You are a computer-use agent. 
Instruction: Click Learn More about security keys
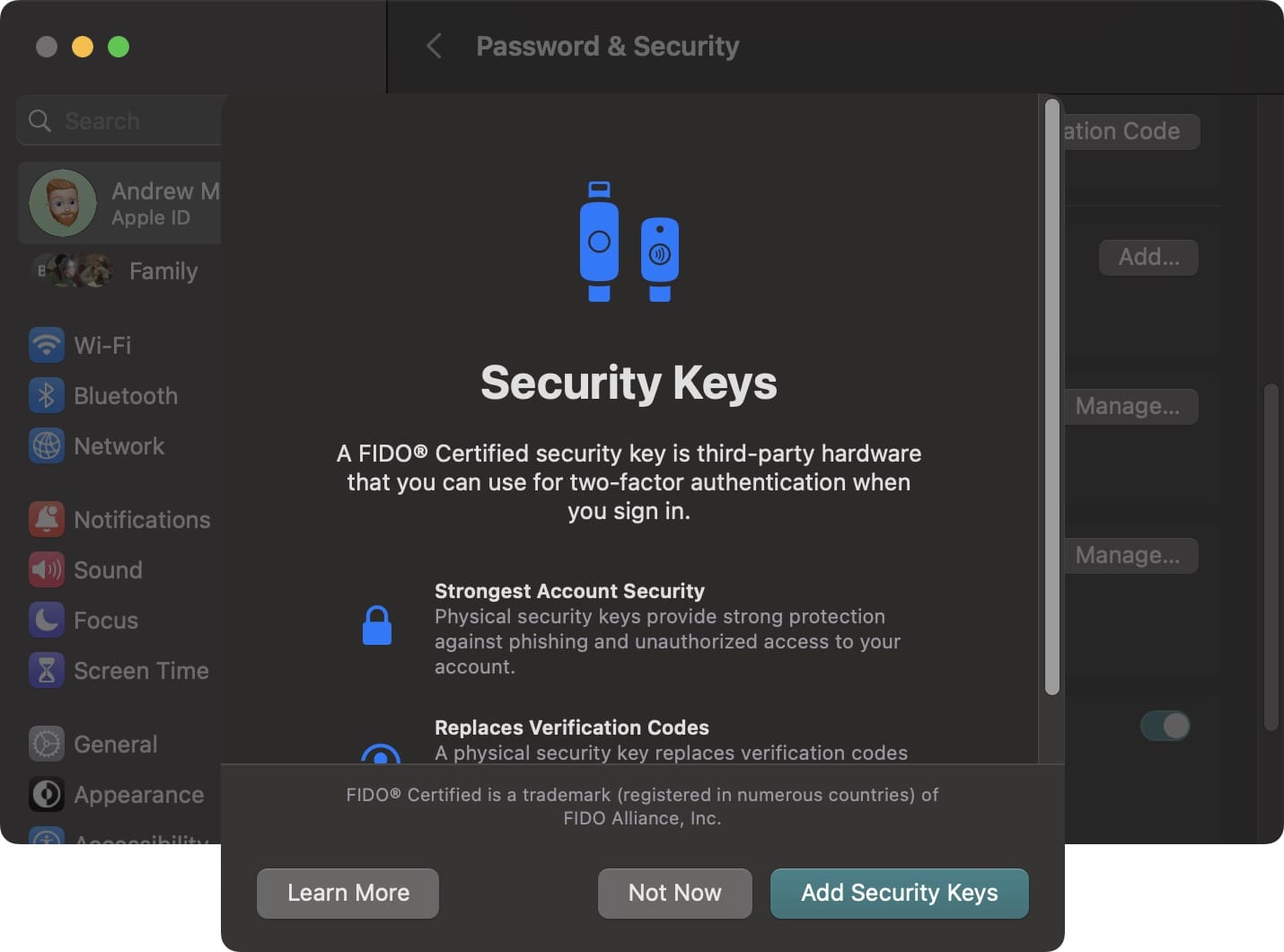click(347, 893)
